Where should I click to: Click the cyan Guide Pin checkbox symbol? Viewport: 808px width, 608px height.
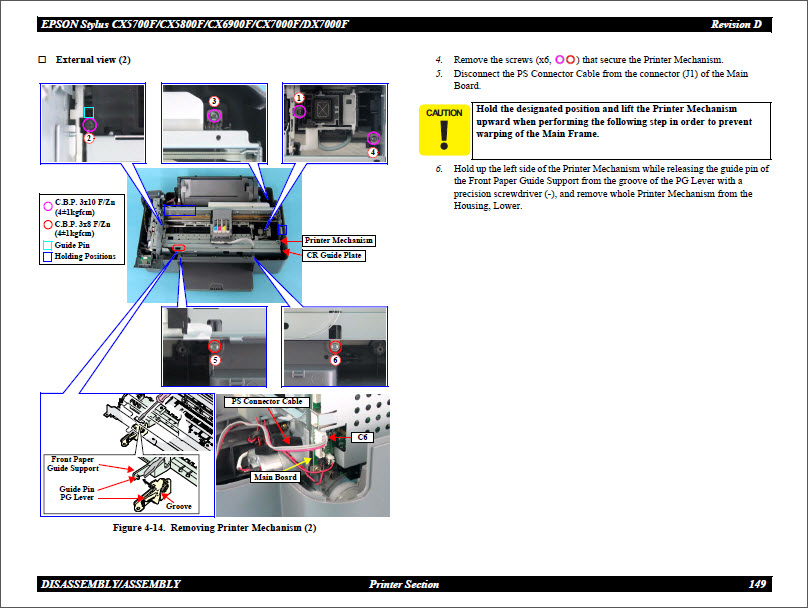tap(47, 245)
